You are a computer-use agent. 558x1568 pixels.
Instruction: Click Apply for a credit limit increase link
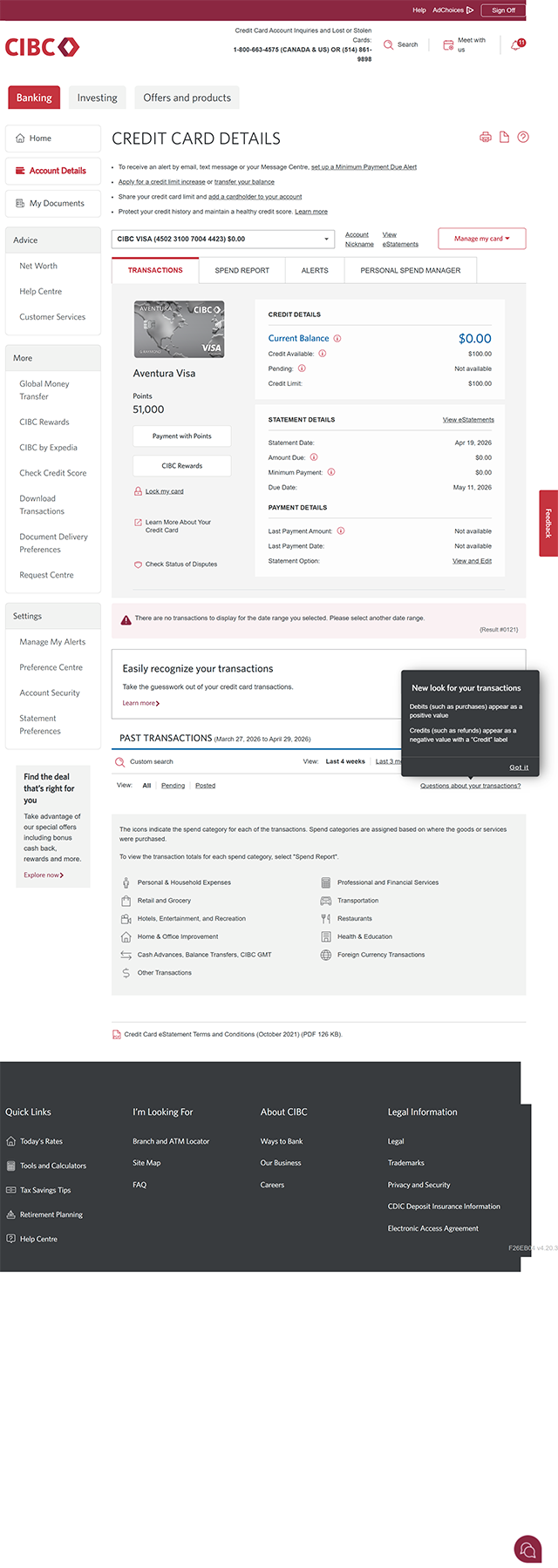coord(162,182)
